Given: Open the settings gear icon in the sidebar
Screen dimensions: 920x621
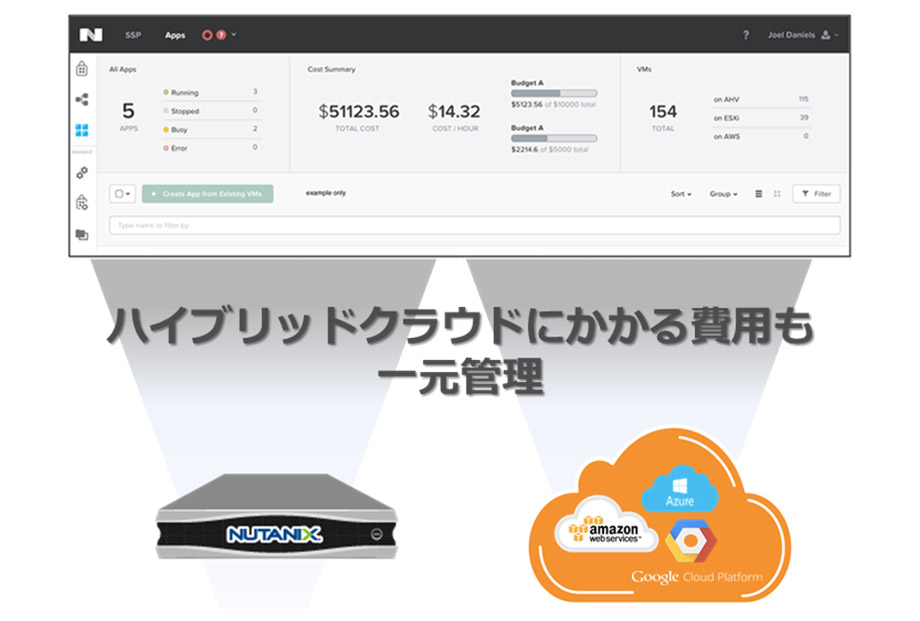Looking at the screenshot, I should tap(83, 174).
